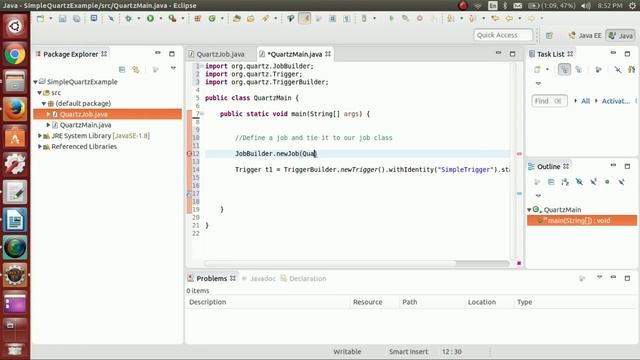The image size is (640, 360).
Task: Open dropdown arrow next to New Class icon
Action: (222, 18)
